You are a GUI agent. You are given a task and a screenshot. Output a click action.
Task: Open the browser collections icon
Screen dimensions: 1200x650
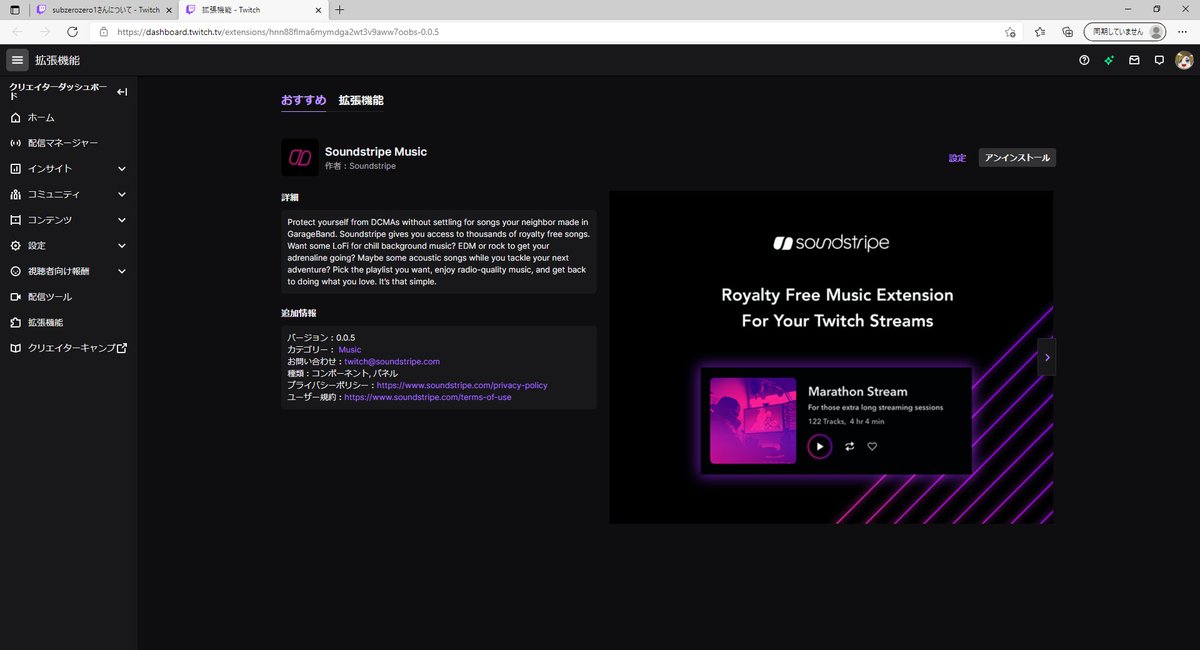[1067, 31]
